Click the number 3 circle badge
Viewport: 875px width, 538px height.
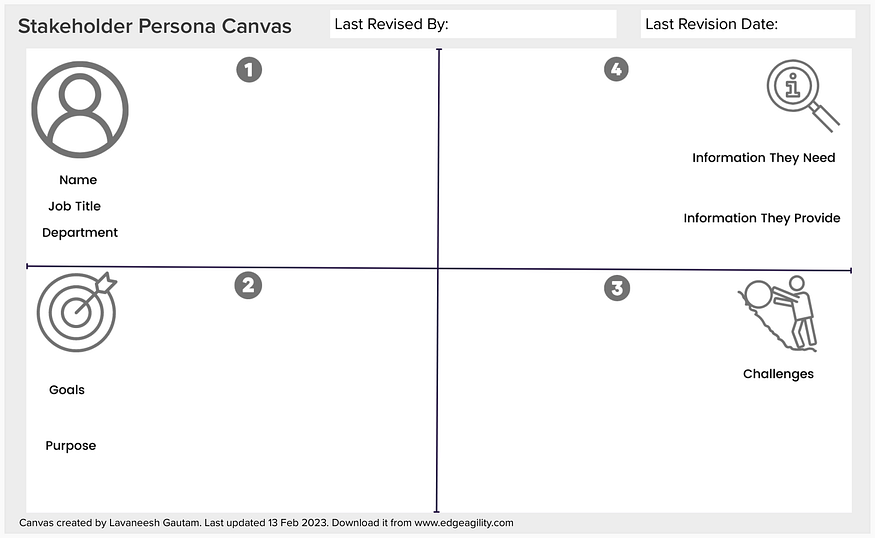pyautogui.click(x=617, y=288)
